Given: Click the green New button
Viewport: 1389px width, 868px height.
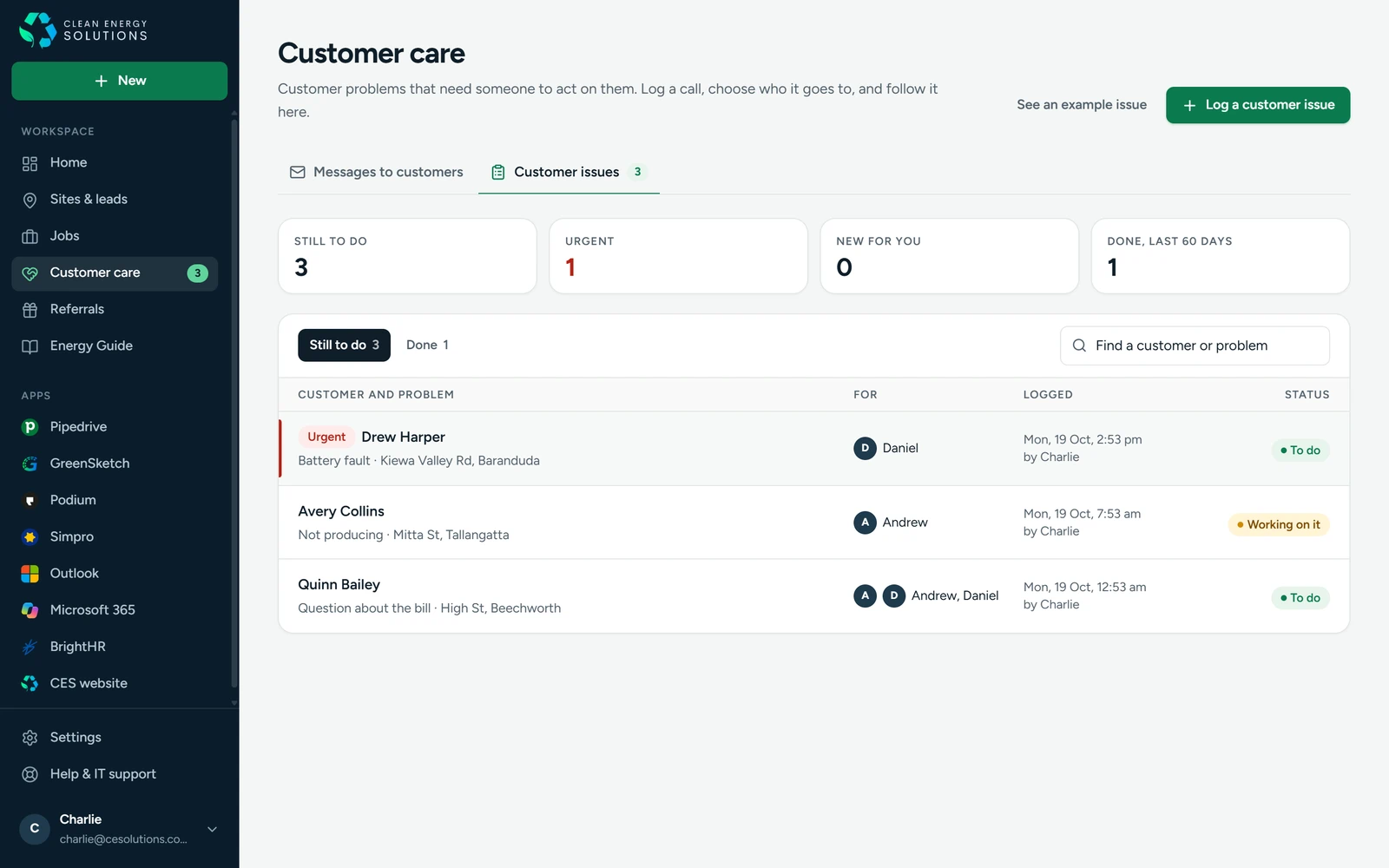Looking at the screenshot, I should 120,81.
